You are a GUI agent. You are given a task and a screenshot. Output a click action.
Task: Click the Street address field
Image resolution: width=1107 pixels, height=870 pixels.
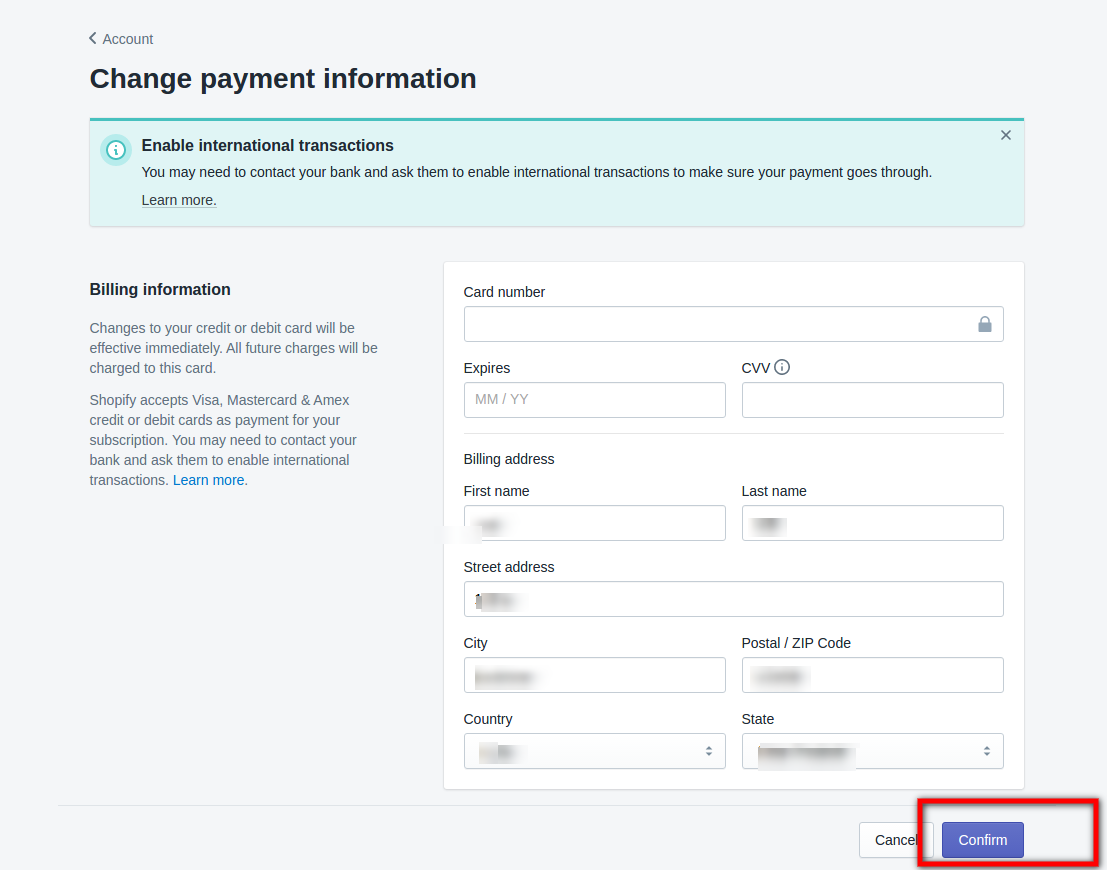[x=733, y=599]
